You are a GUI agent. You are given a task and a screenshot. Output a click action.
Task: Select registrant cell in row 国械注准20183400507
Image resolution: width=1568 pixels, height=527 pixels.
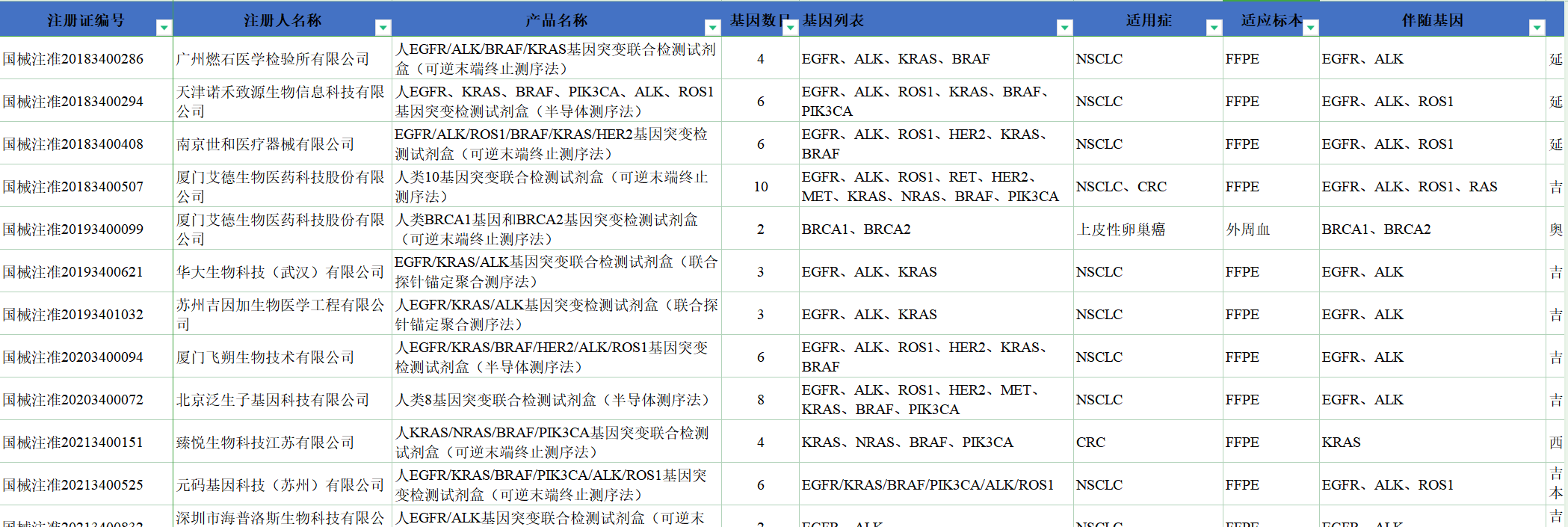[x=283, y=186]
